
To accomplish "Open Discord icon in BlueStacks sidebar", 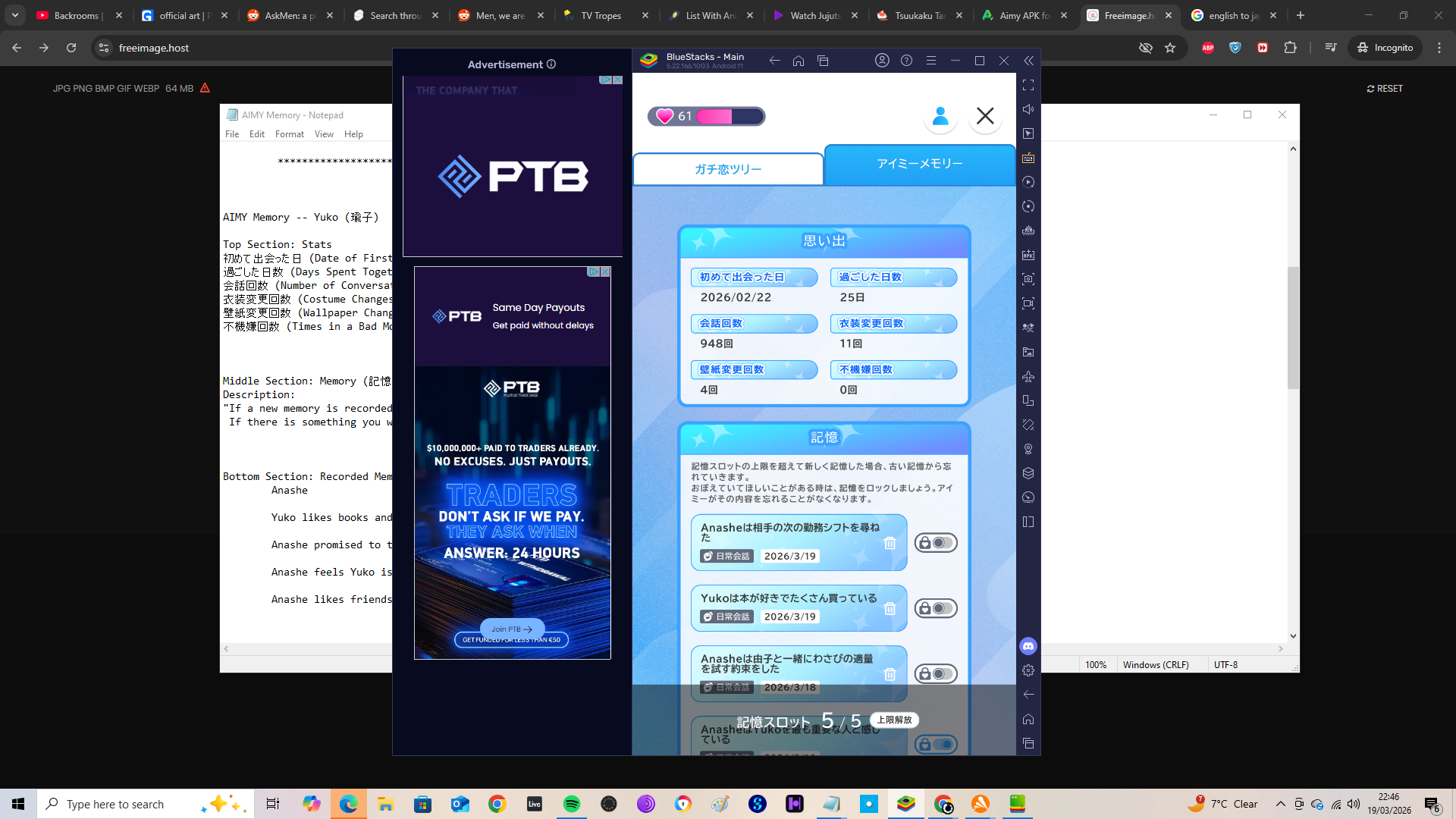I will point(1028,646).
